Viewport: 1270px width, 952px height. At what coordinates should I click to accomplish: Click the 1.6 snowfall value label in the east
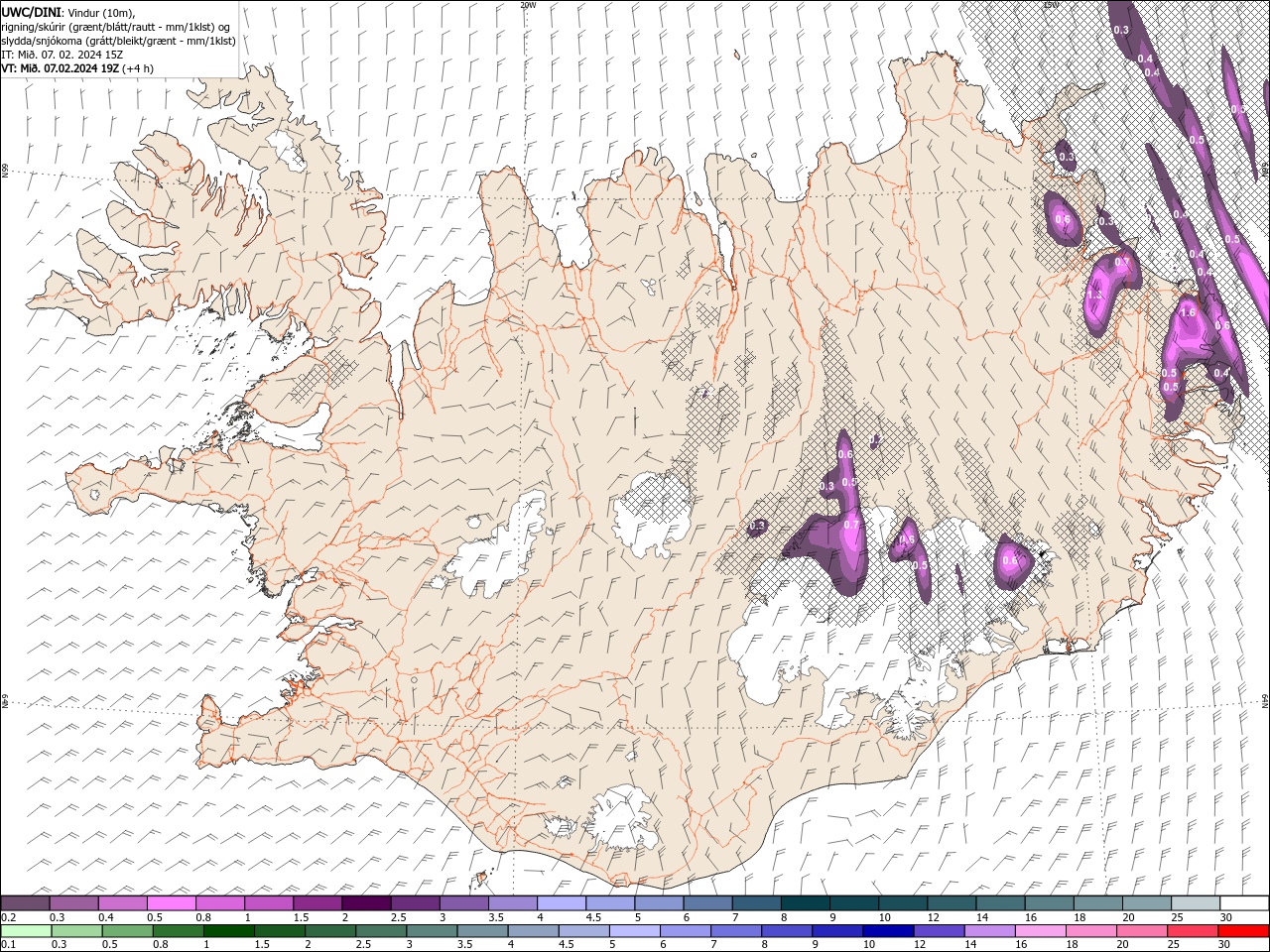tap(1189, 312)
